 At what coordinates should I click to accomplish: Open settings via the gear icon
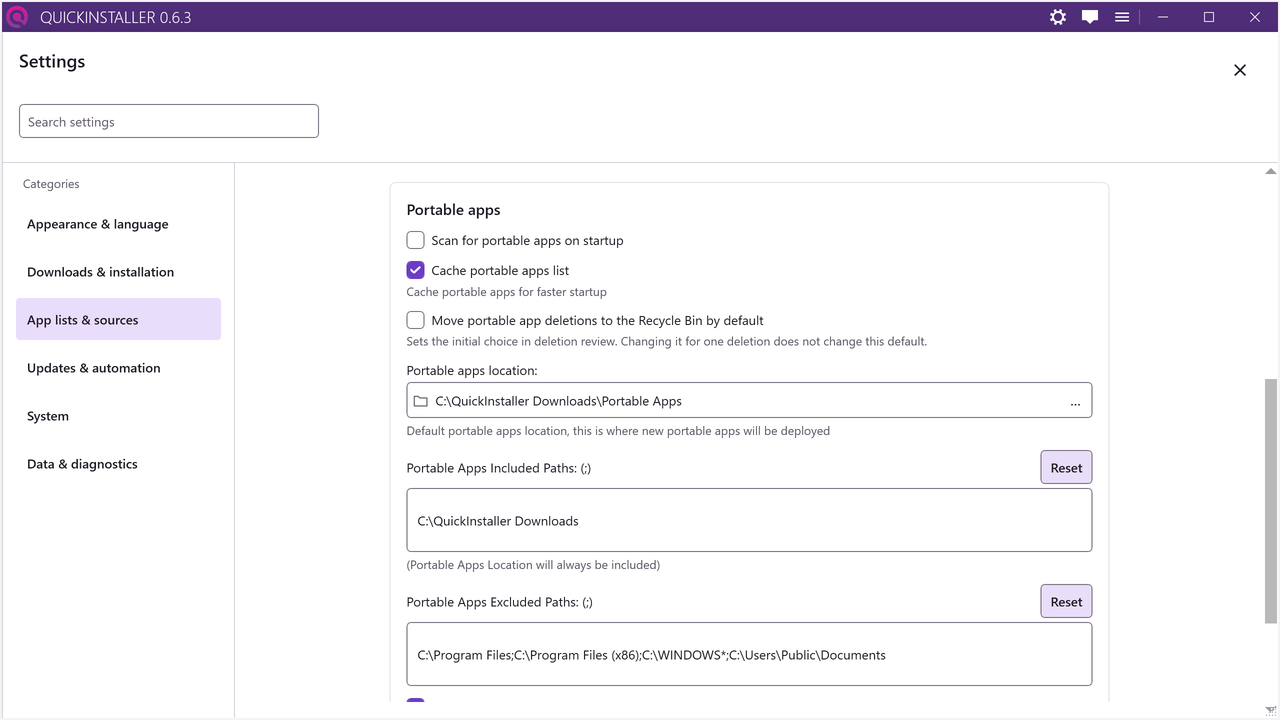pos(1058,17)
